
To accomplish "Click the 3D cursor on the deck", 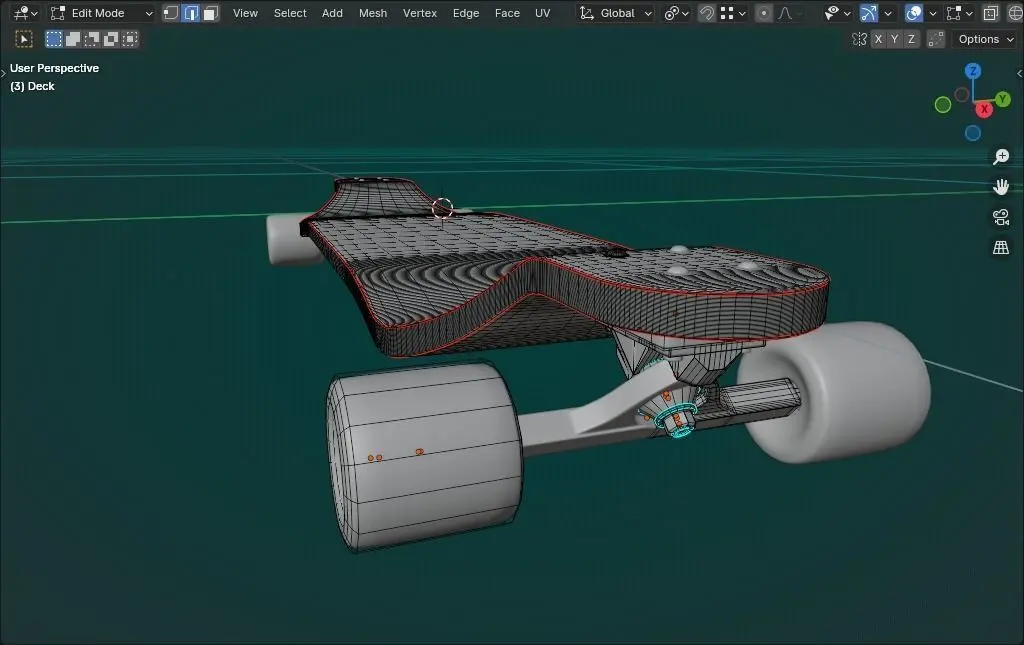I will (443, 208).
